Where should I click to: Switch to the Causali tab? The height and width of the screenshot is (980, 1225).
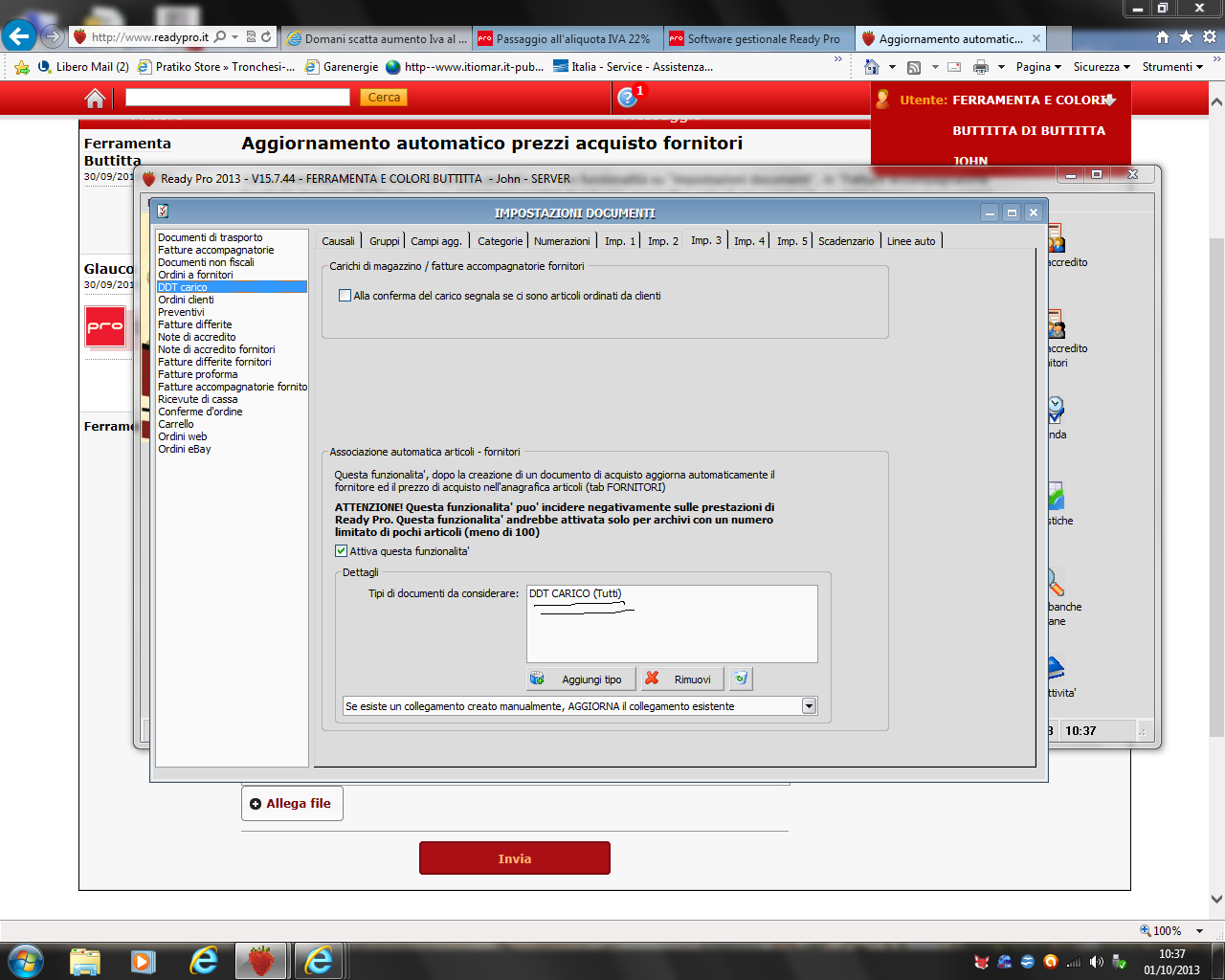click(338, 241)
